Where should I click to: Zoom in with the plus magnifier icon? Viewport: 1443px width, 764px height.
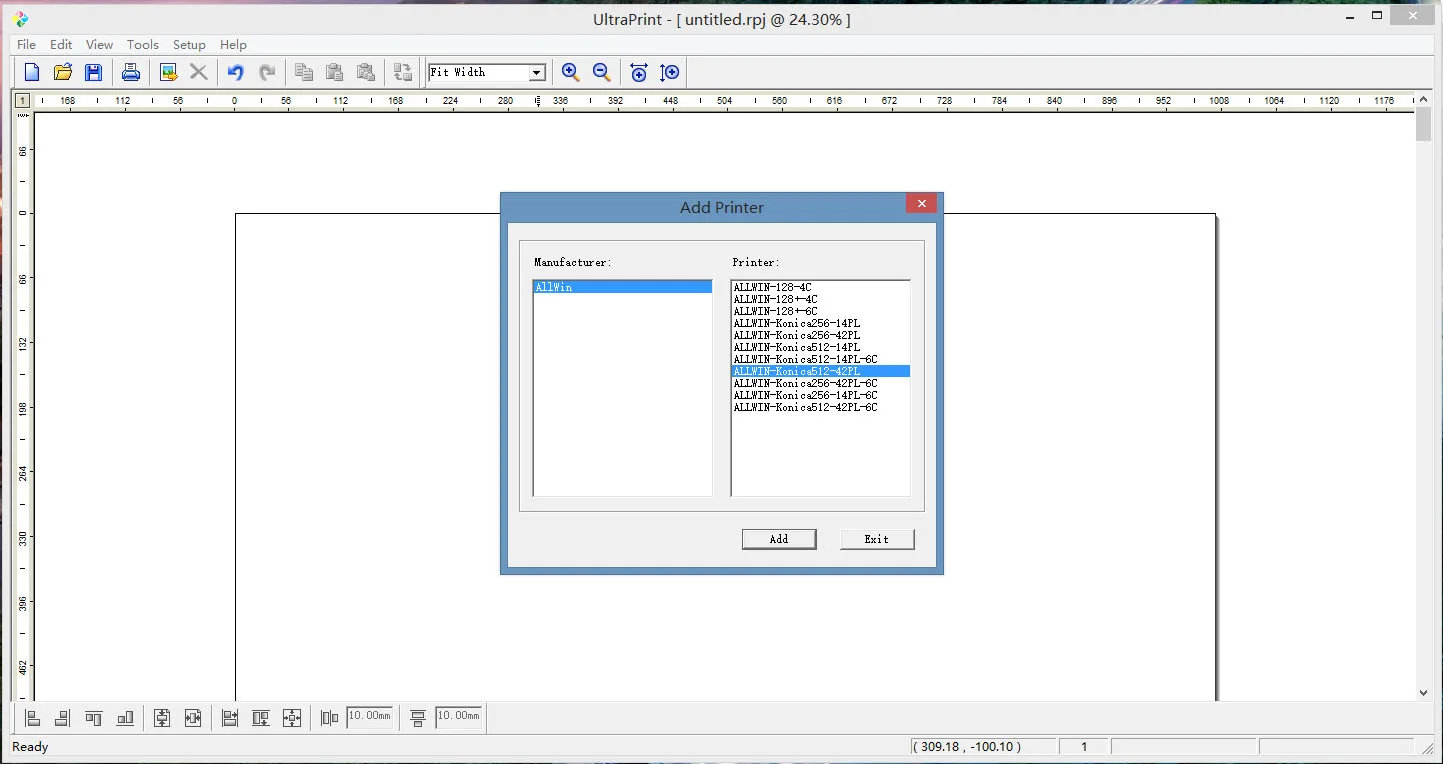pyautogui.click(x=571, y=72)
